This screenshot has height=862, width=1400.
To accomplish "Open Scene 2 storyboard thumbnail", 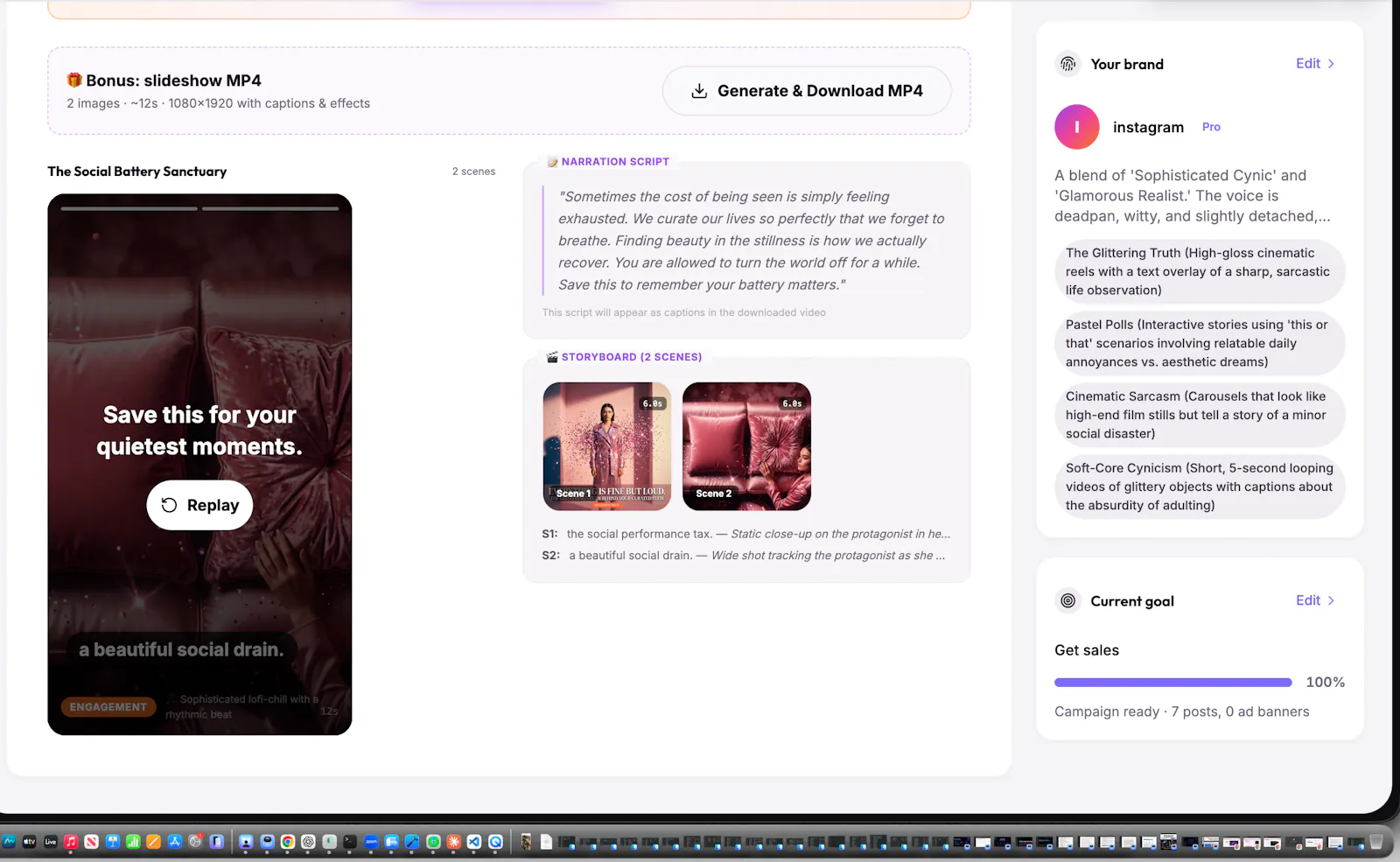I will tap(746, 446).
